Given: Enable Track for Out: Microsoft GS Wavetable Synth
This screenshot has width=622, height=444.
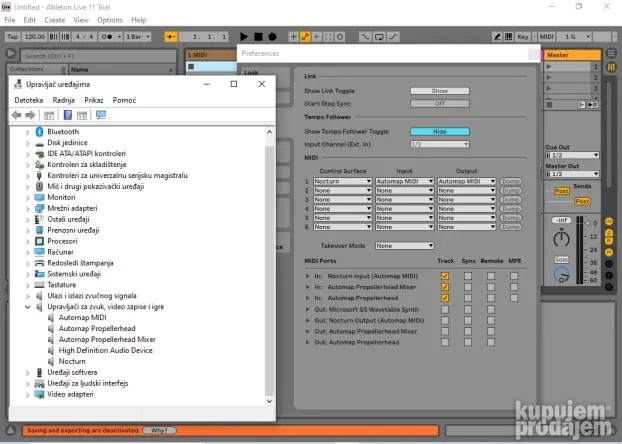Looking at the screenshot, I should point(445,309).
